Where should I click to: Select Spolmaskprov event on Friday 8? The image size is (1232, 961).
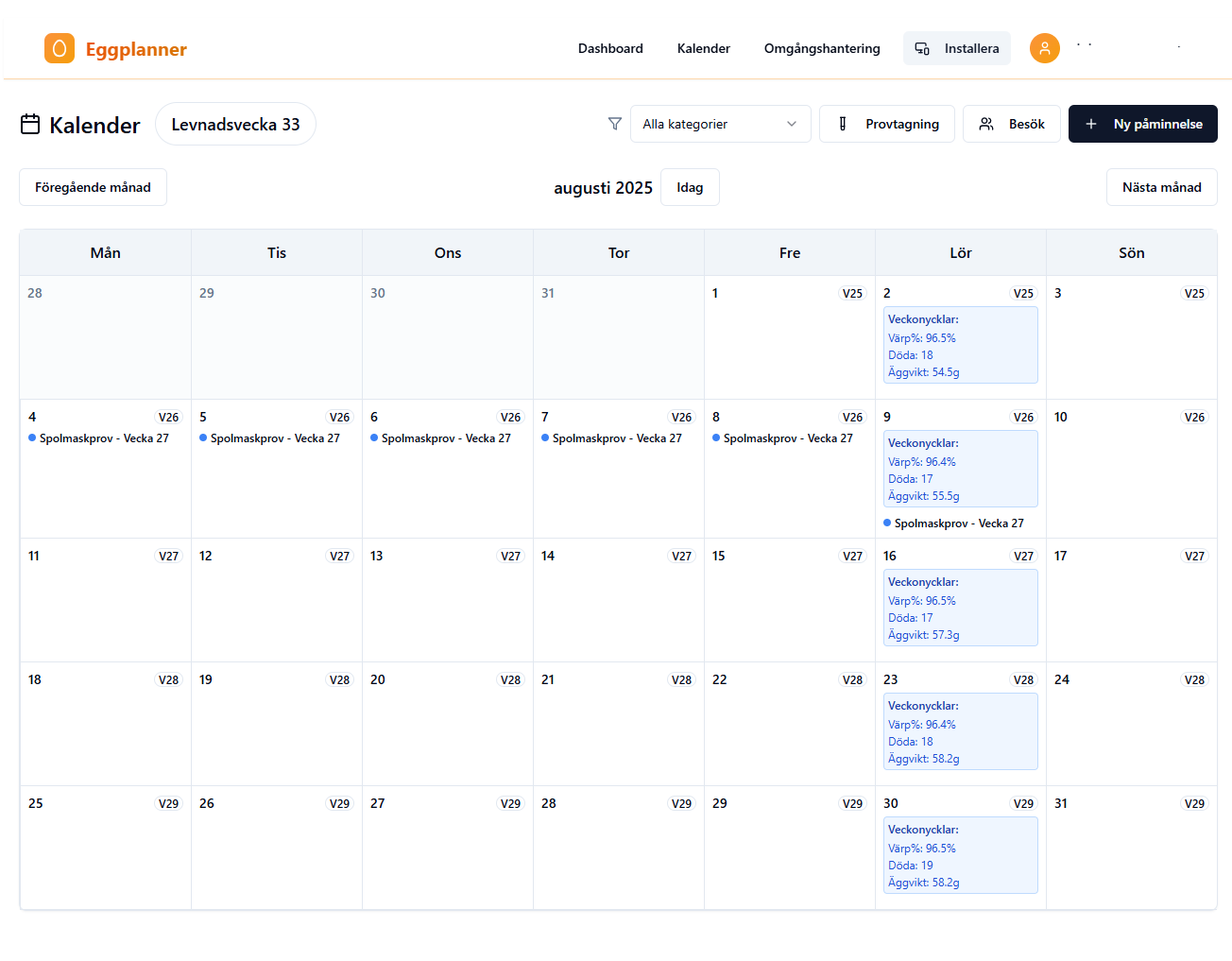click(783, 438)
